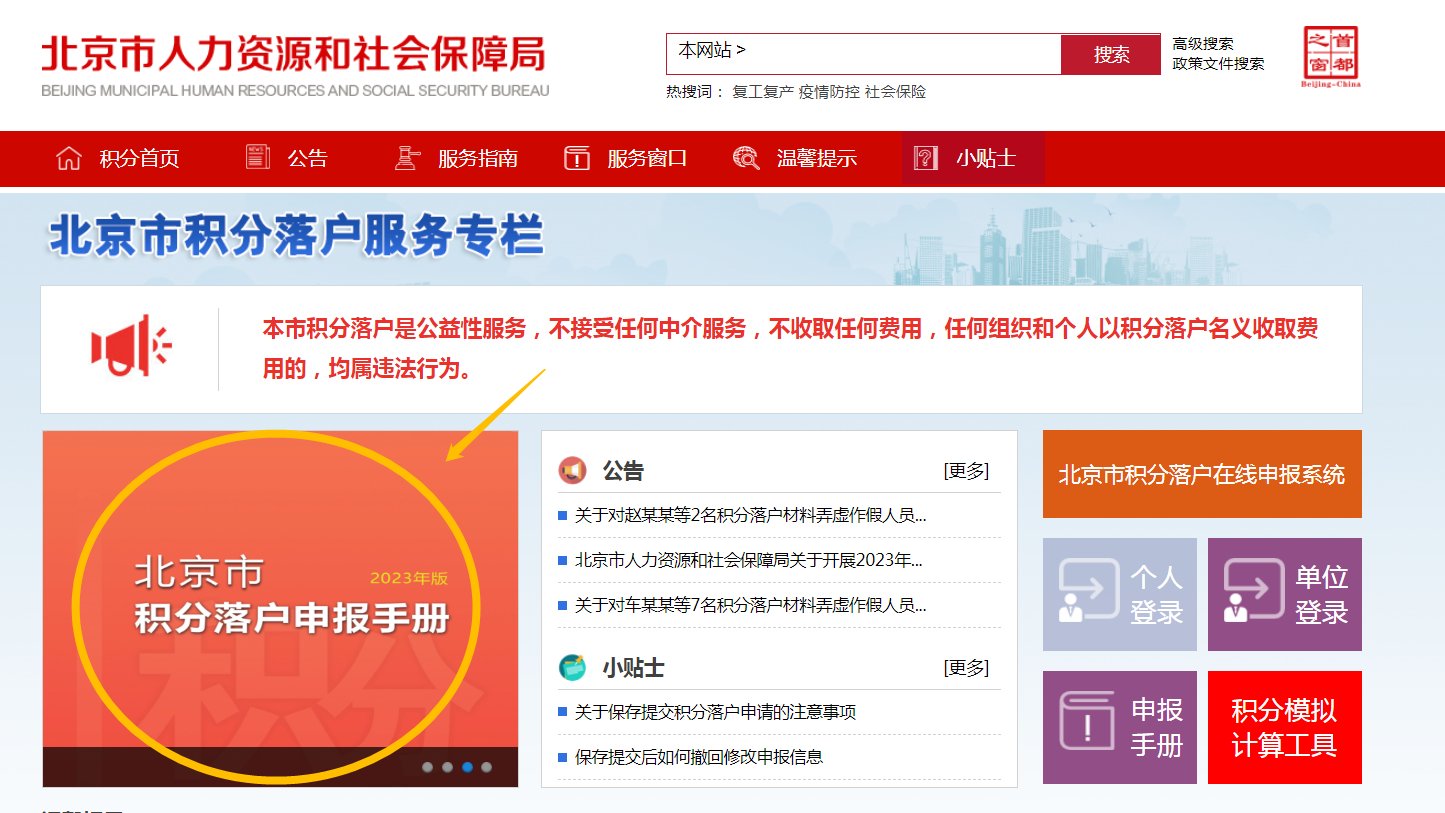1445x813 pixels.
Task: Click hot search term 复工复产
Action: pos(763,92)
